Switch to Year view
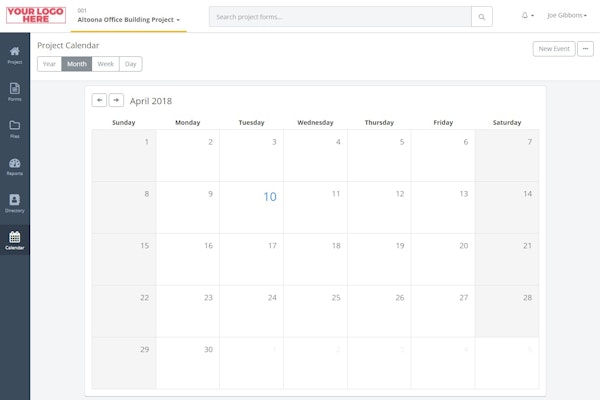This screenshot has width=600, height=400. click(x=49, y=64)
